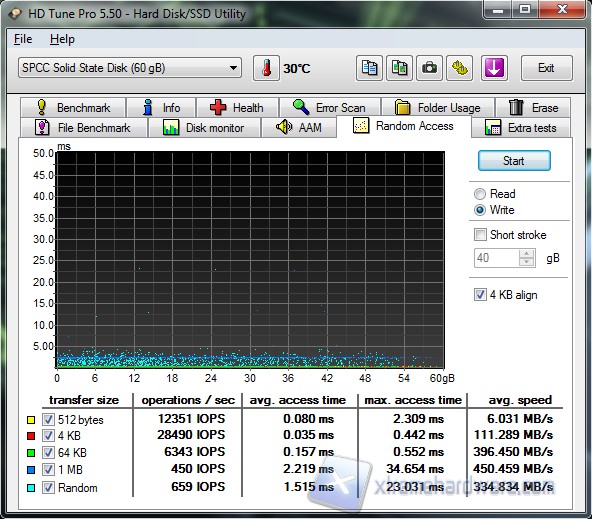
Task: Expand the SPCC Solid State Disk dropdown
Action: click(x=130, y=68)
